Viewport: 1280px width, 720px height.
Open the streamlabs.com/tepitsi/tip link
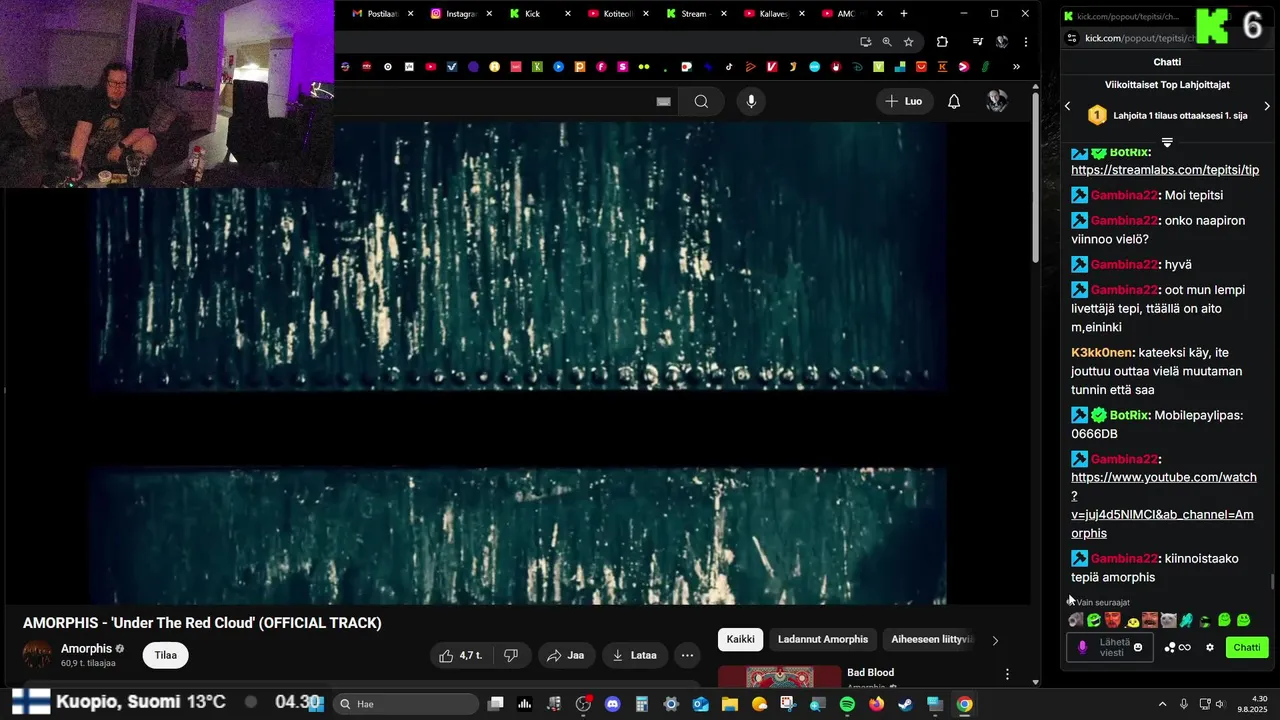[x=1165, y=170]
